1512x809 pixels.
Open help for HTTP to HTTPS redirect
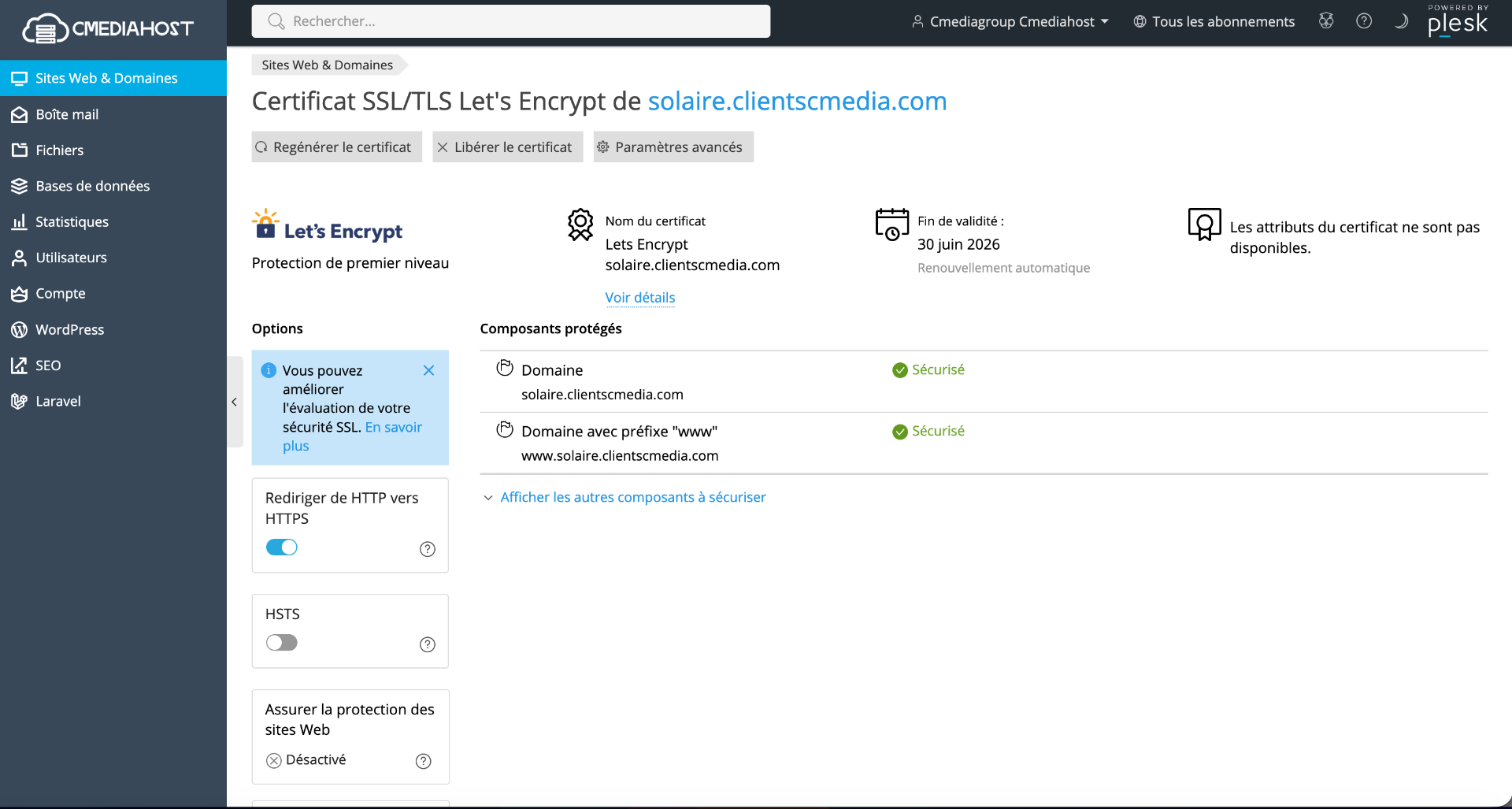point(428,549)
